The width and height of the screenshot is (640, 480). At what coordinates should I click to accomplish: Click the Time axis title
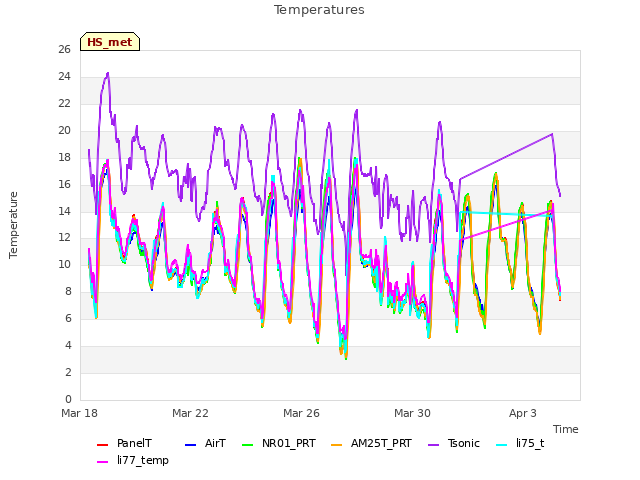click(565, 429)
